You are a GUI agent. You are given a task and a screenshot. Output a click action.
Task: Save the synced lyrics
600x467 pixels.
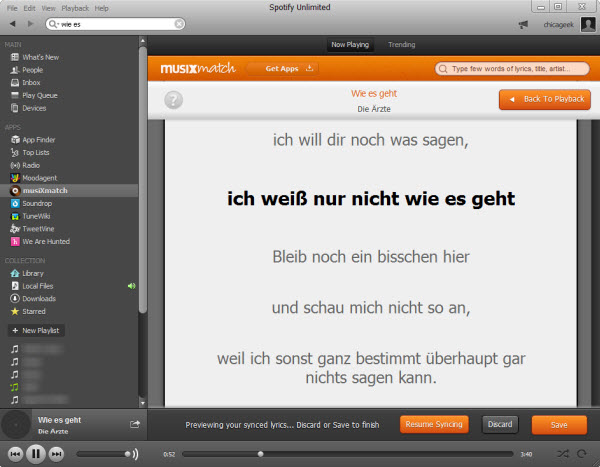click(559, 425)
